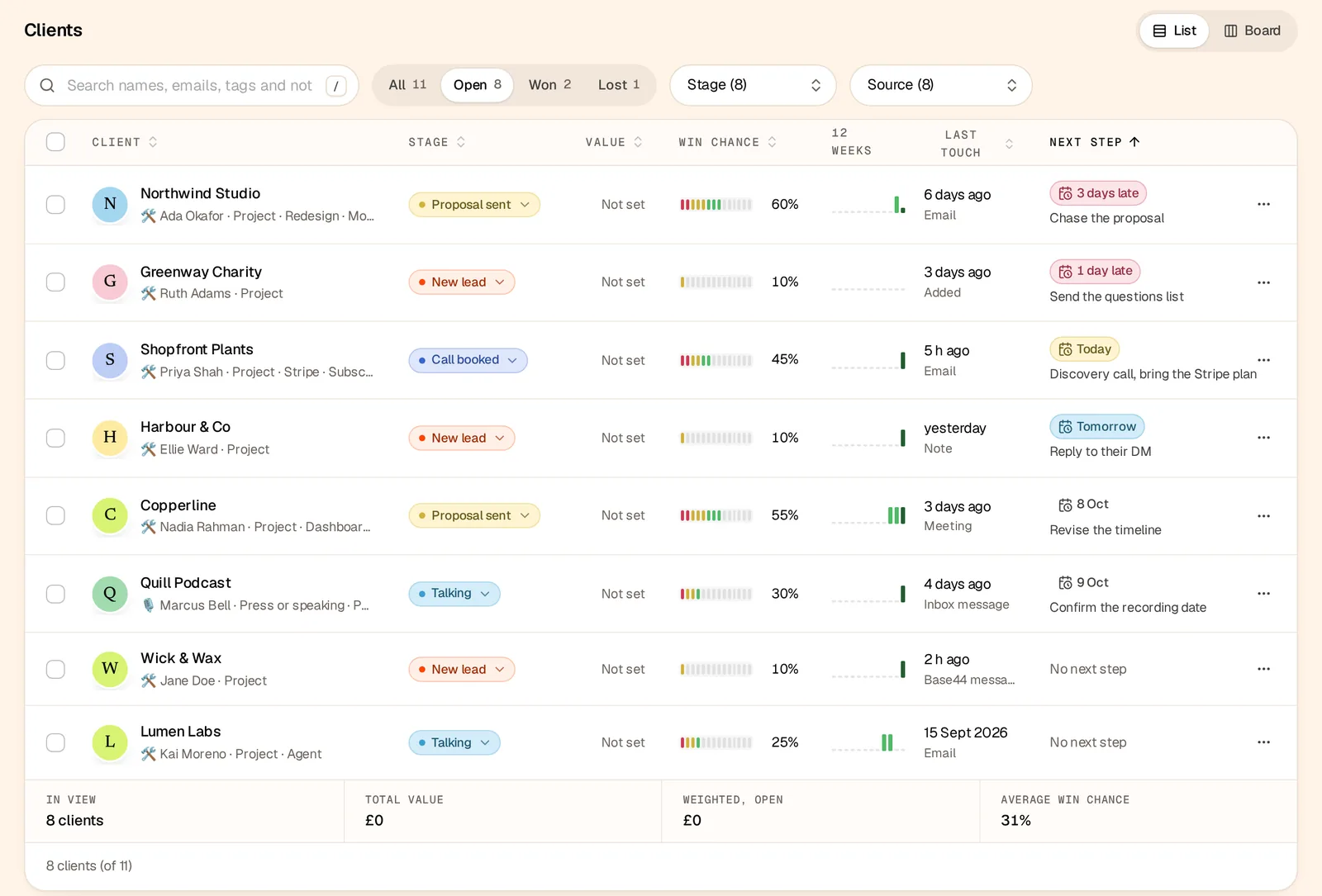Sort by the Next Step column arrow
This screenshot has width=1322, height=896.
click(x=1134, y=142)
